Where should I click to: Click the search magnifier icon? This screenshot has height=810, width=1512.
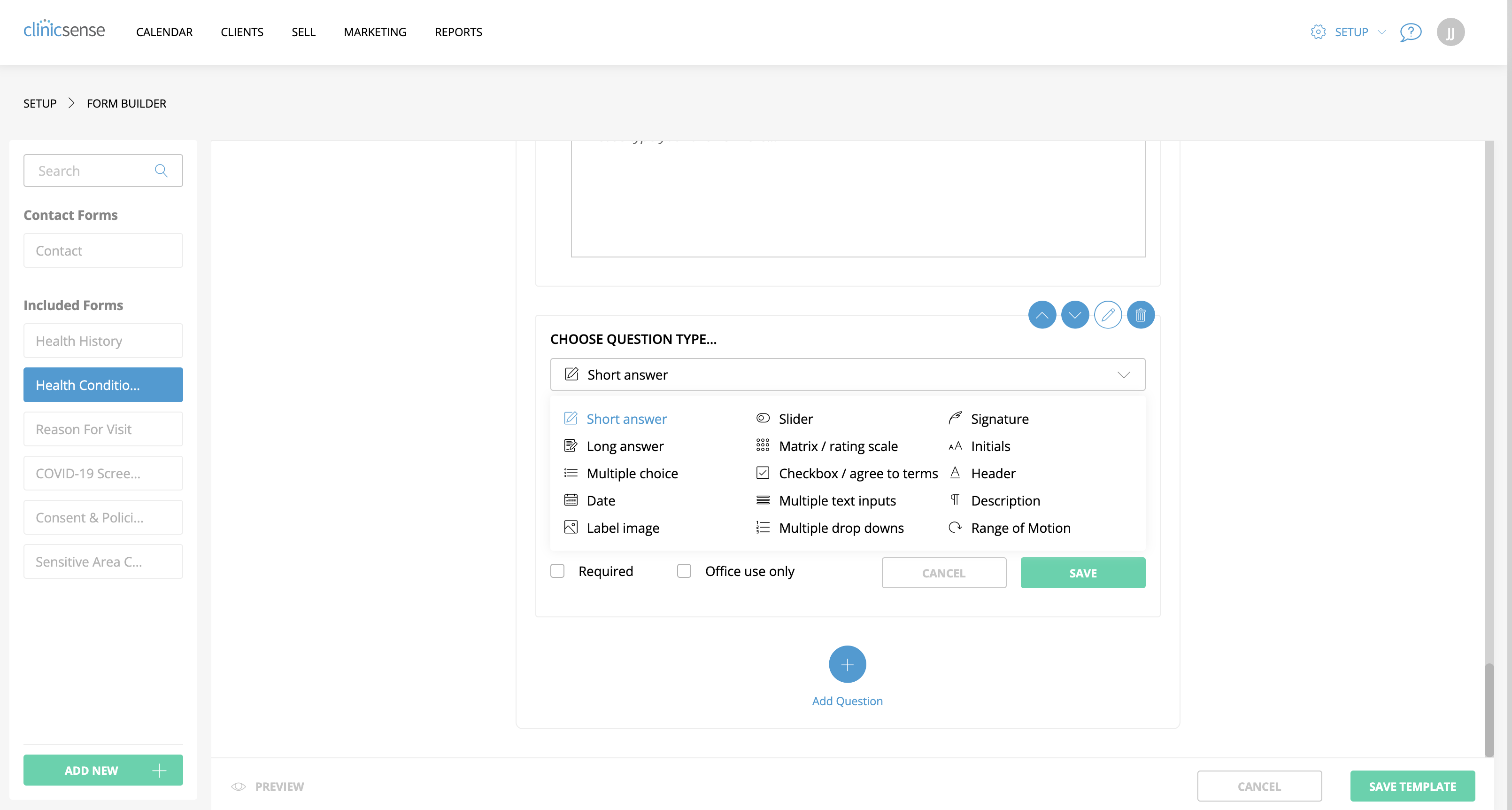tap(161, 171)
